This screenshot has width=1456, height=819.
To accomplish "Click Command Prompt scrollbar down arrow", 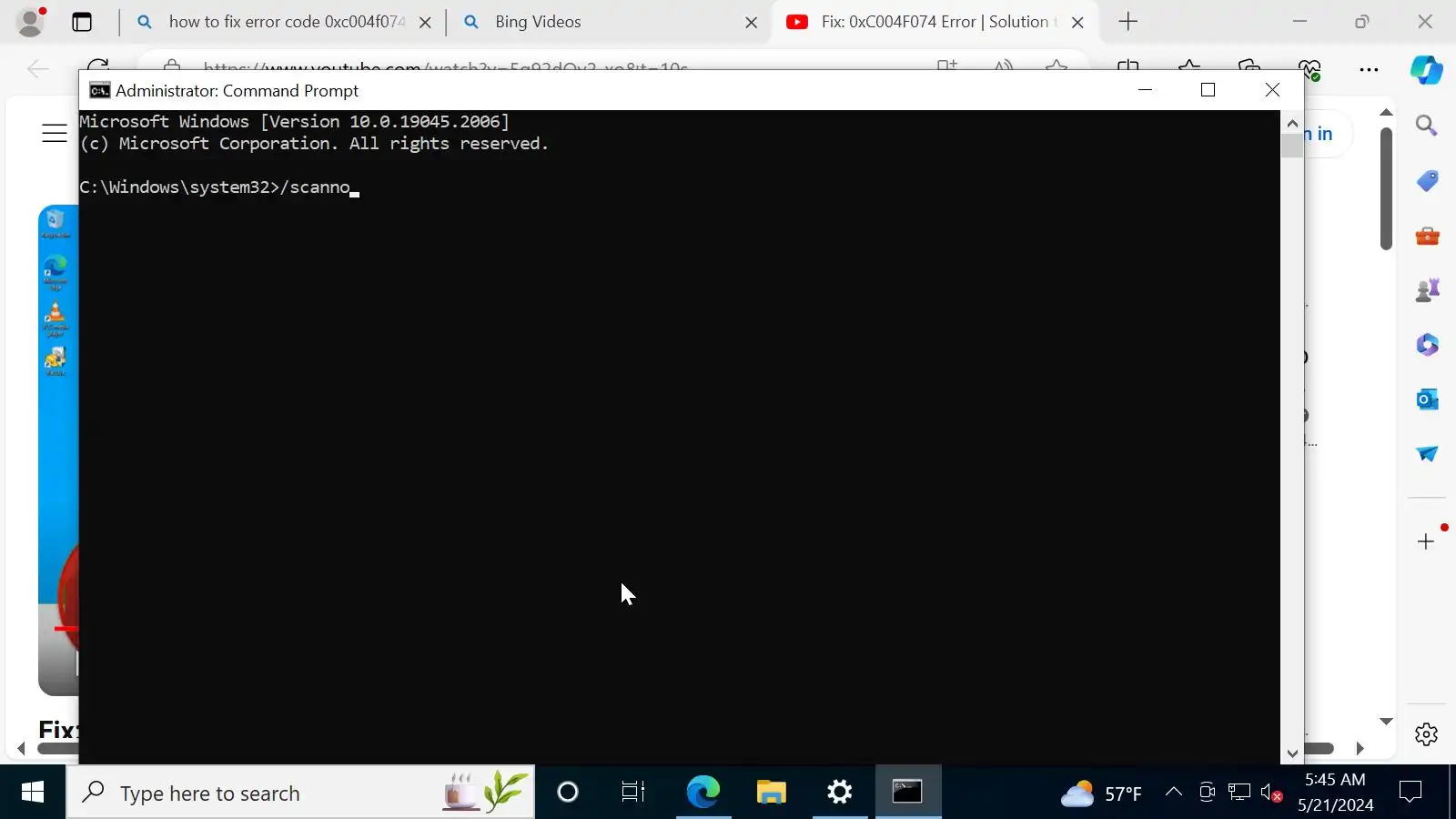I will (1292, 753).
